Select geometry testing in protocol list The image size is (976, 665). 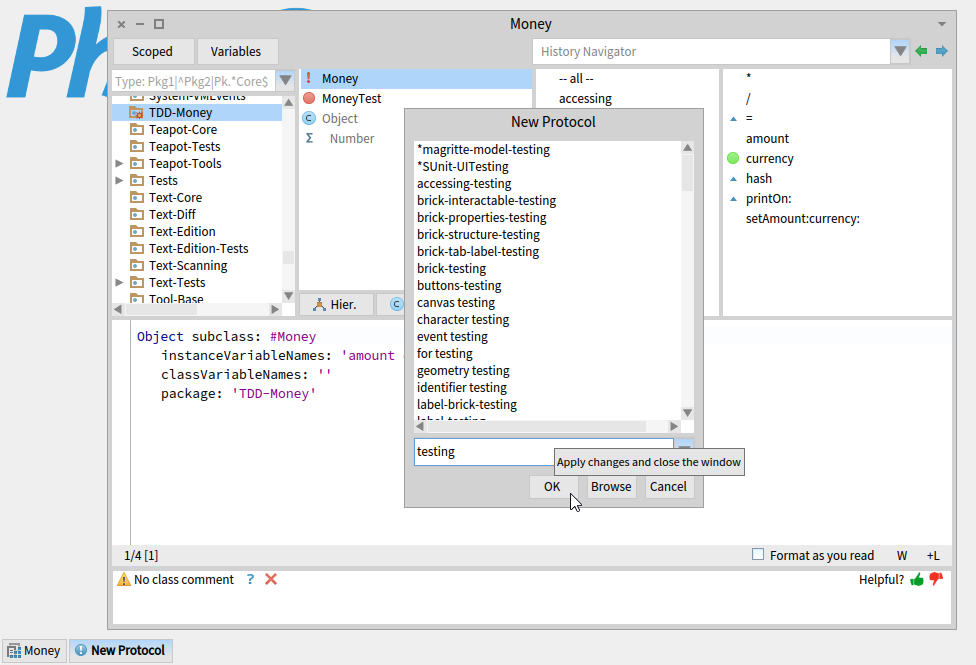tap(463, 370)
